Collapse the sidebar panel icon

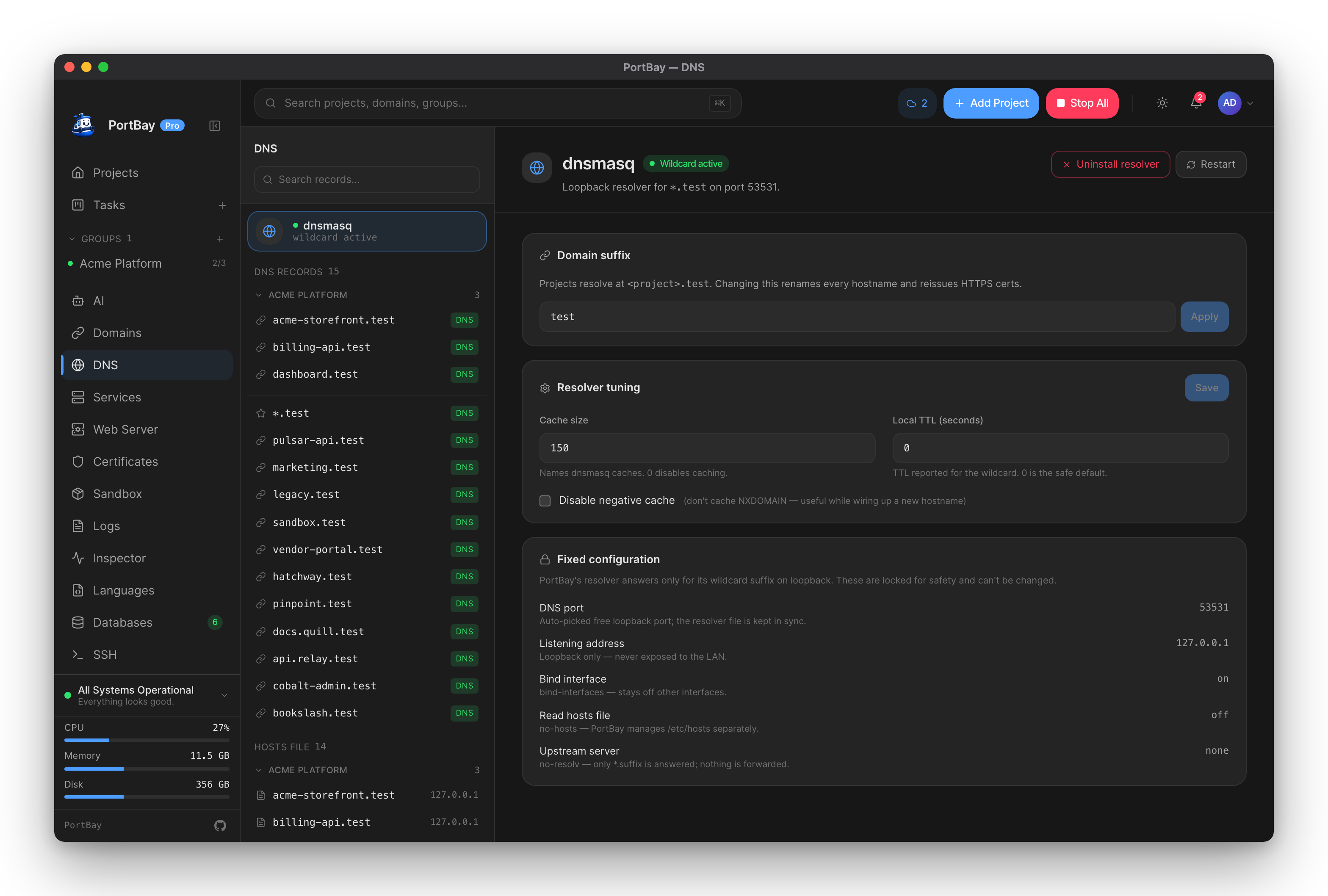point(215,126)
